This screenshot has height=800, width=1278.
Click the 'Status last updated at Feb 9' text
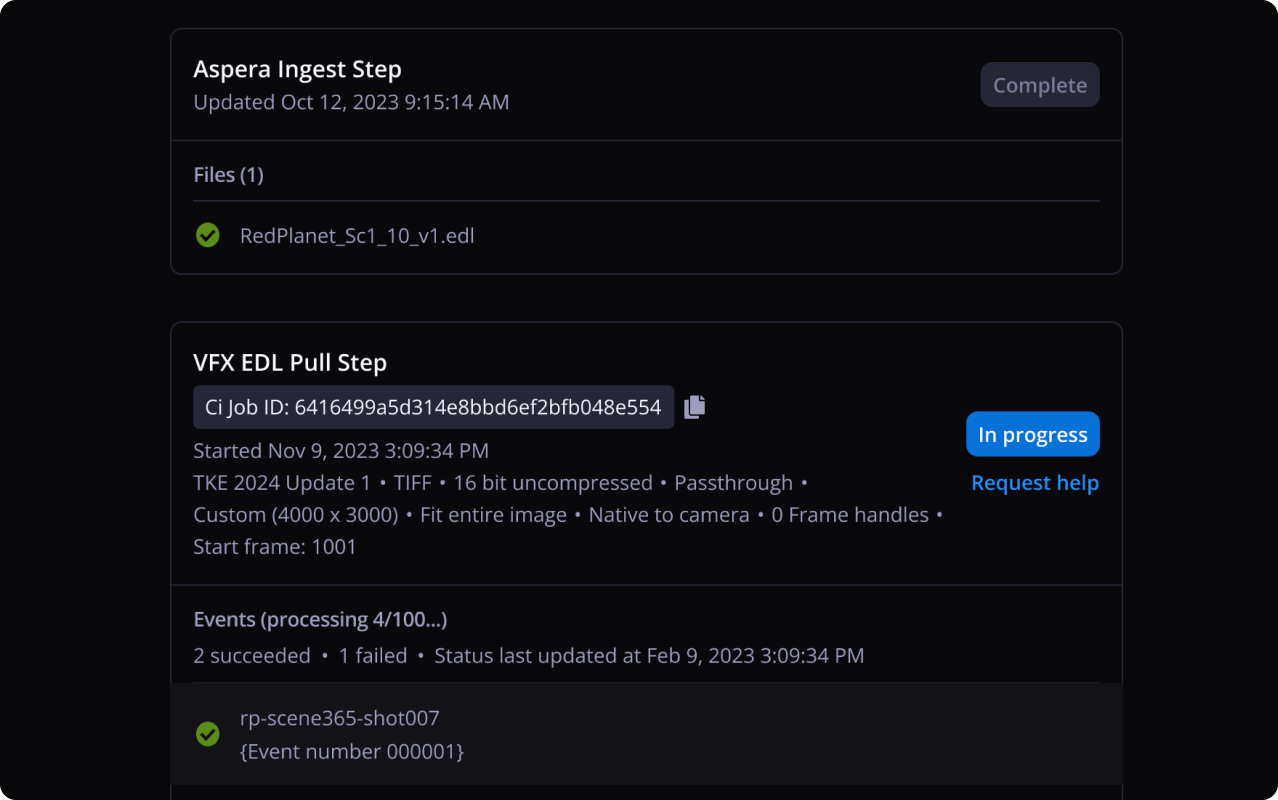click(x=649, y=656)
